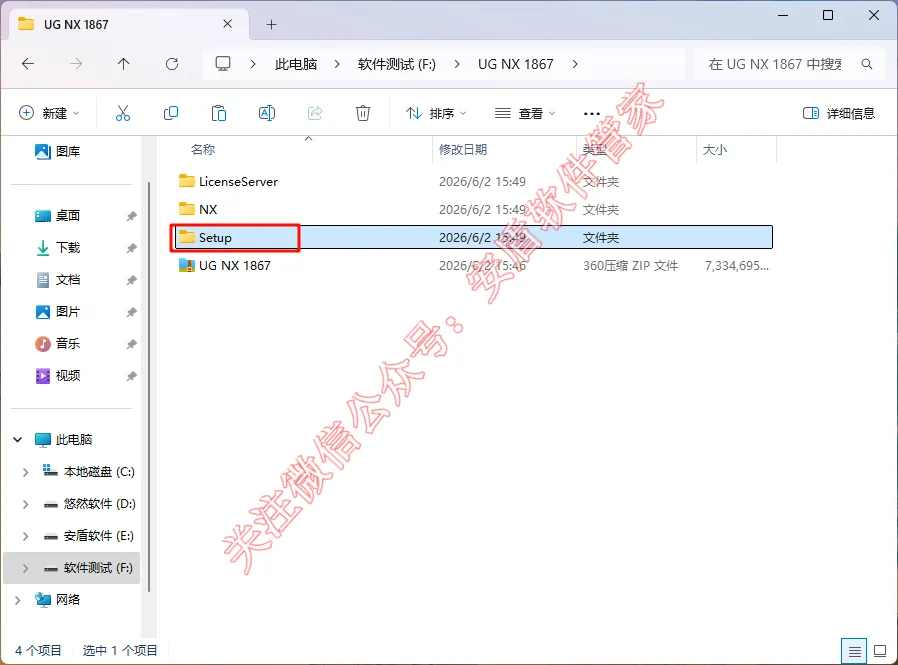Open Gallery in the sidebar

pyautogui.click(x=57, y=151)
